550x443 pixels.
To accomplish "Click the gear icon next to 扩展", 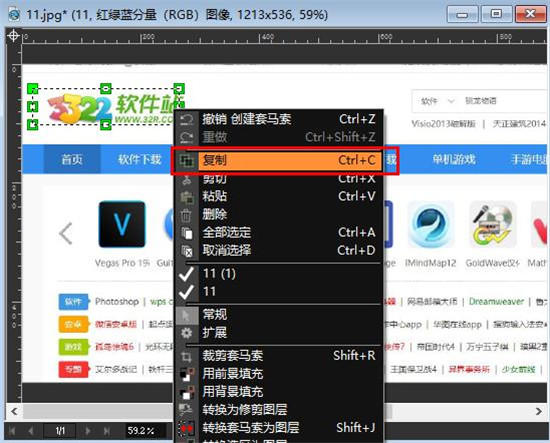I will pyautogui.click(x=186, y=333).
